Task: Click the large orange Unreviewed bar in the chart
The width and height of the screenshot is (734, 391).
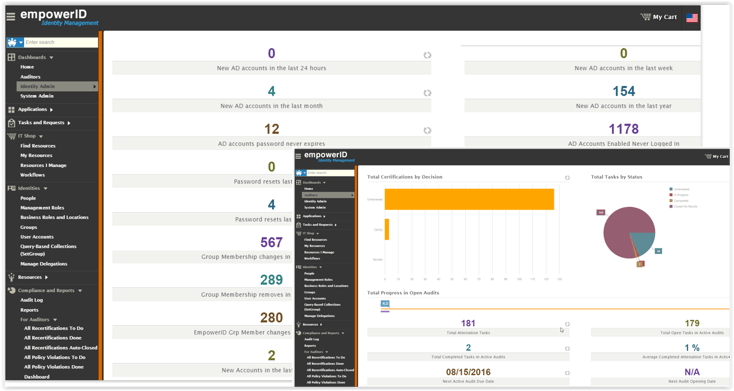Action: [469, 199]
